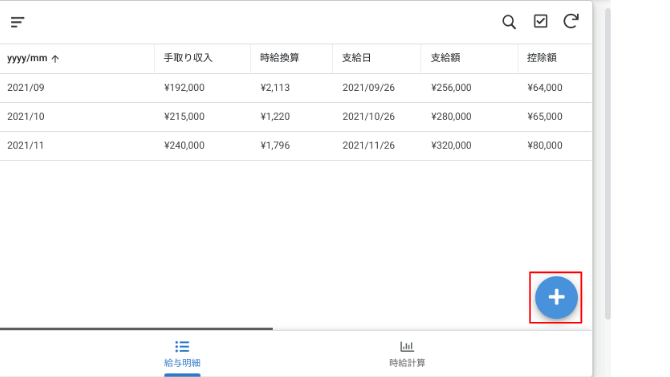Click the 2021/11/26 payment date
The image size is (670, 377).
click(x=368, y=146)
